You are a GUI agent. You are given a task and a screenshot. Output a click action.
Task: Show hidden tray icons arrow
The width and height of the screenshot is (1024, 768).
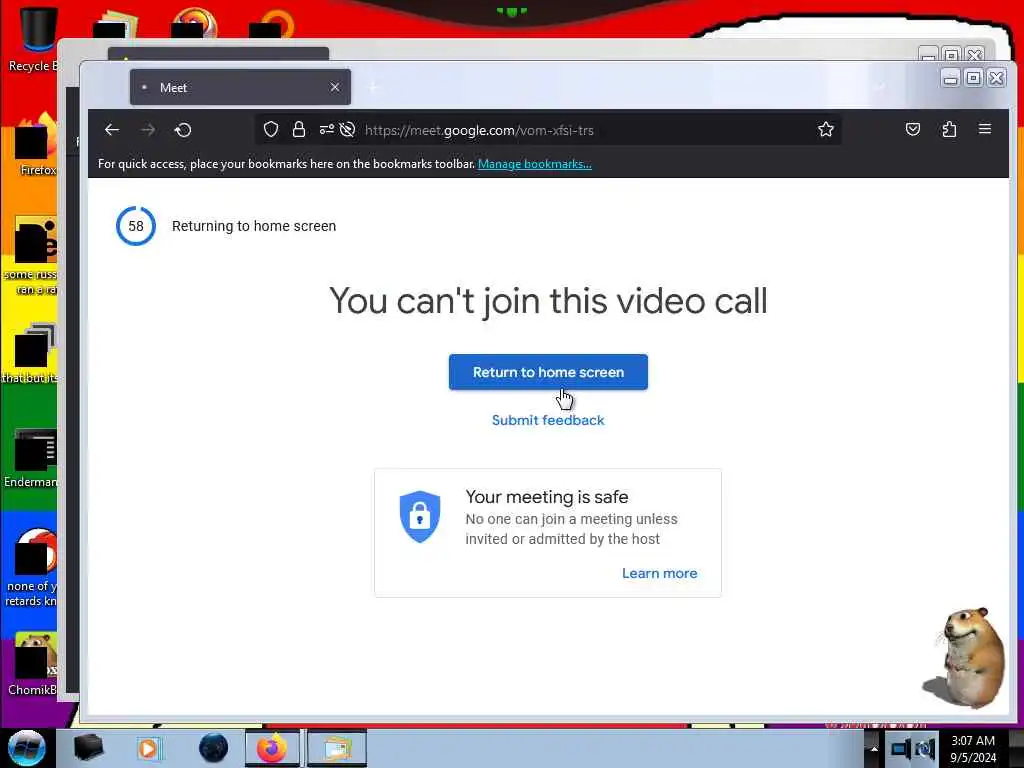pos(874,748)
